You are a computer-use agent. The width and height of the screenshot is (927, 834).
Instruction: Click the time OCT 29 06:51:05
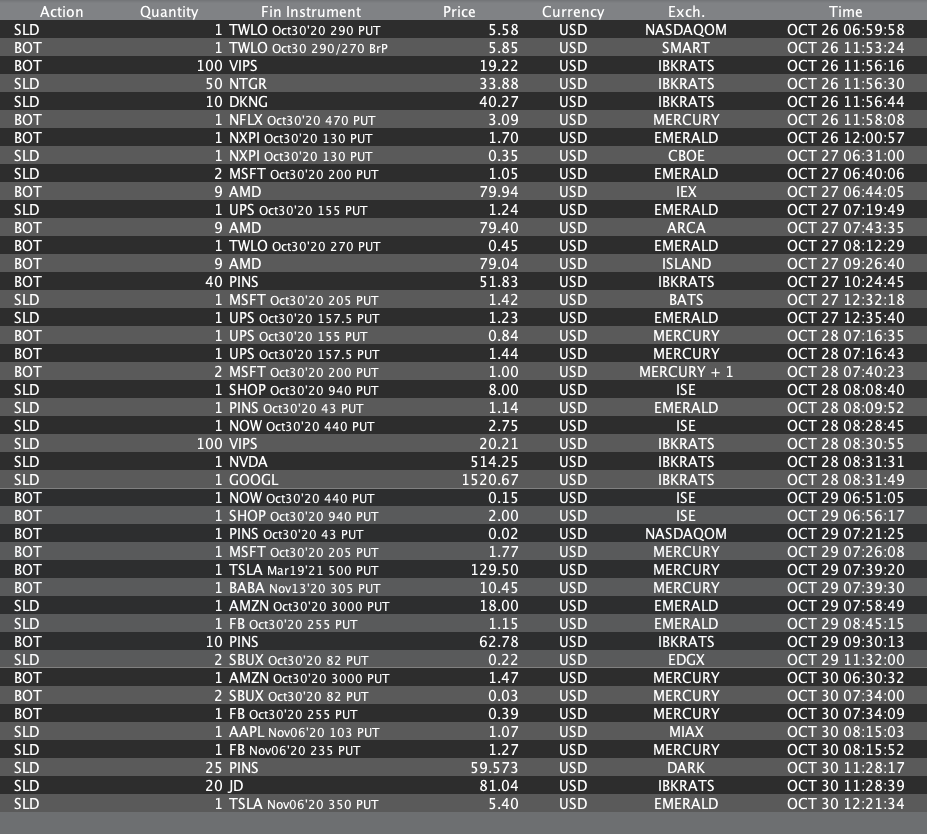point(845,498)
